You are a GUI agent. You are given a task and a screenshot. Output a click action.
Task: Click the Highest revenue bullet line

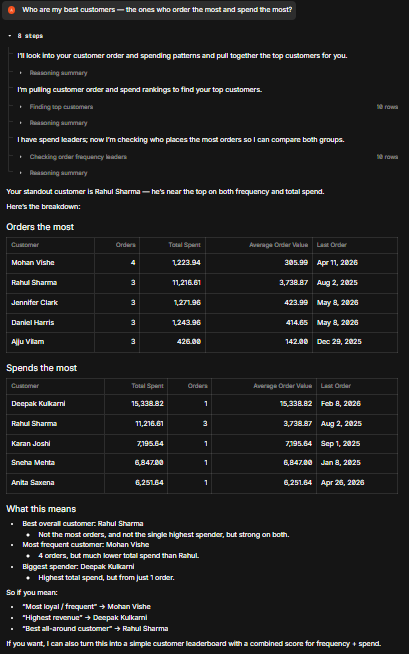click(x=85, y=618)
